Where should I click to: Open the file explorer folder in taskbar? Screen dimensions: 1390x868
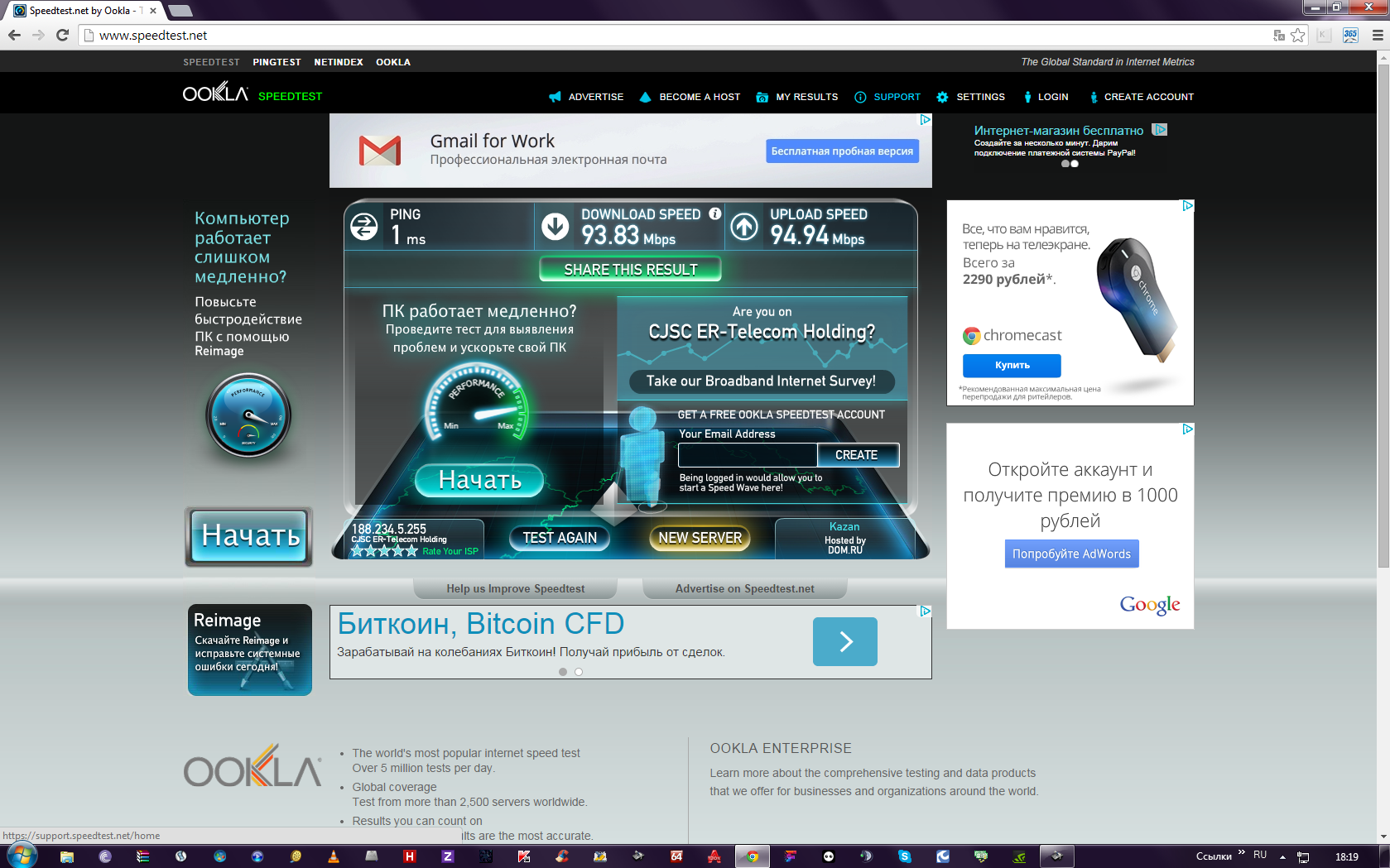pyautogui.click(x=67, y=856)
